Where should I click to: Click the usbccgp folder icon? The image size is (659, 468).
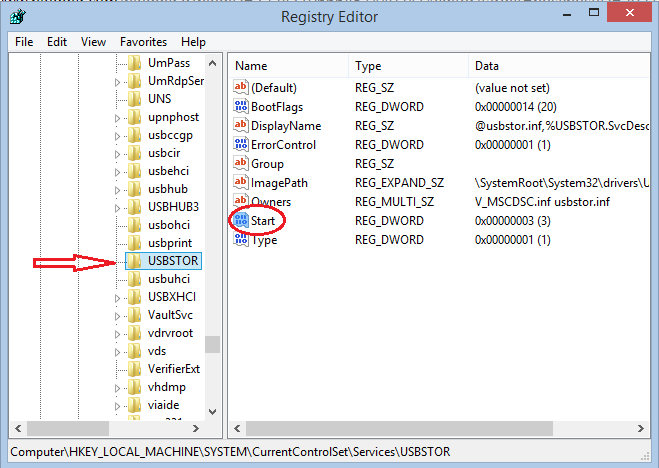[134, 135]
